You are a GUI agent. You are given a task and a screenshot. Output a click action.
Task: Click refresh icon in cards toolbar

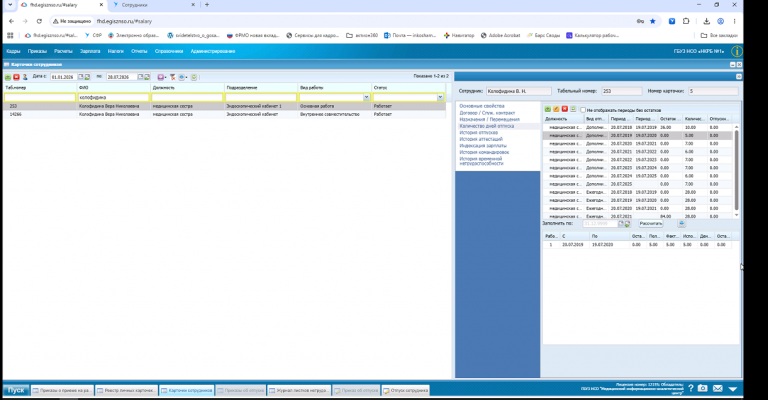[x=194, y=77]
